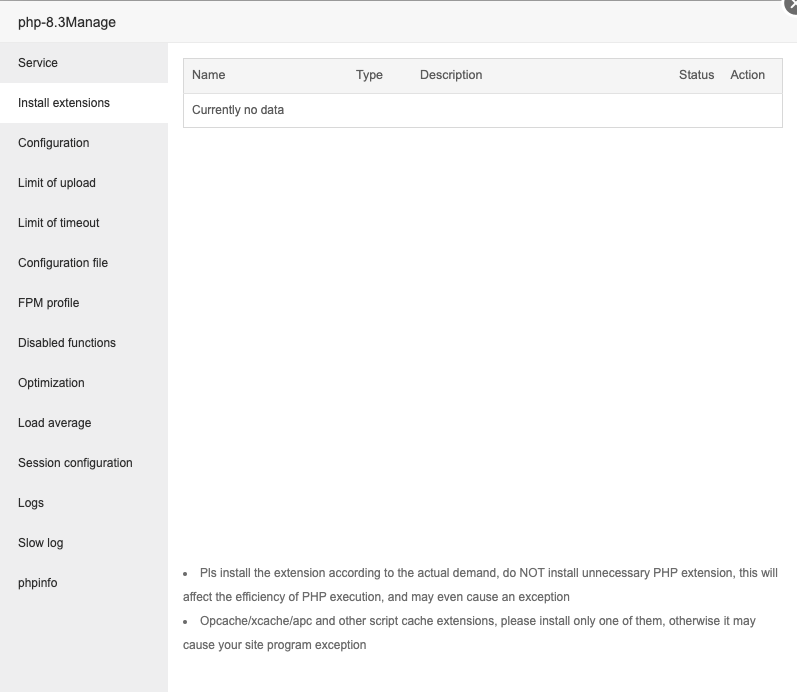Open the phpinfo tab
Screen dimensions: 797x692
[x=38, y=583]
